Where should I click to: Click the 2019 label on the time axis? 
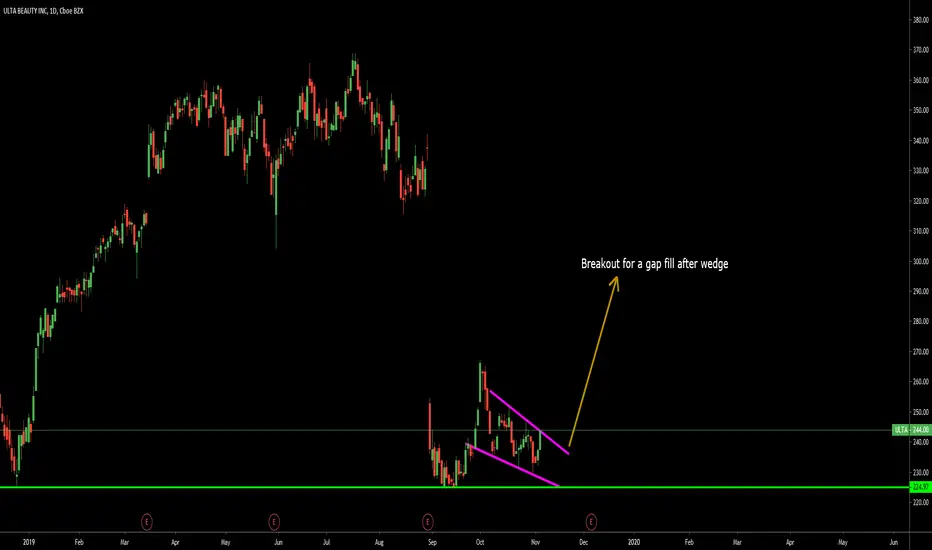29,542
